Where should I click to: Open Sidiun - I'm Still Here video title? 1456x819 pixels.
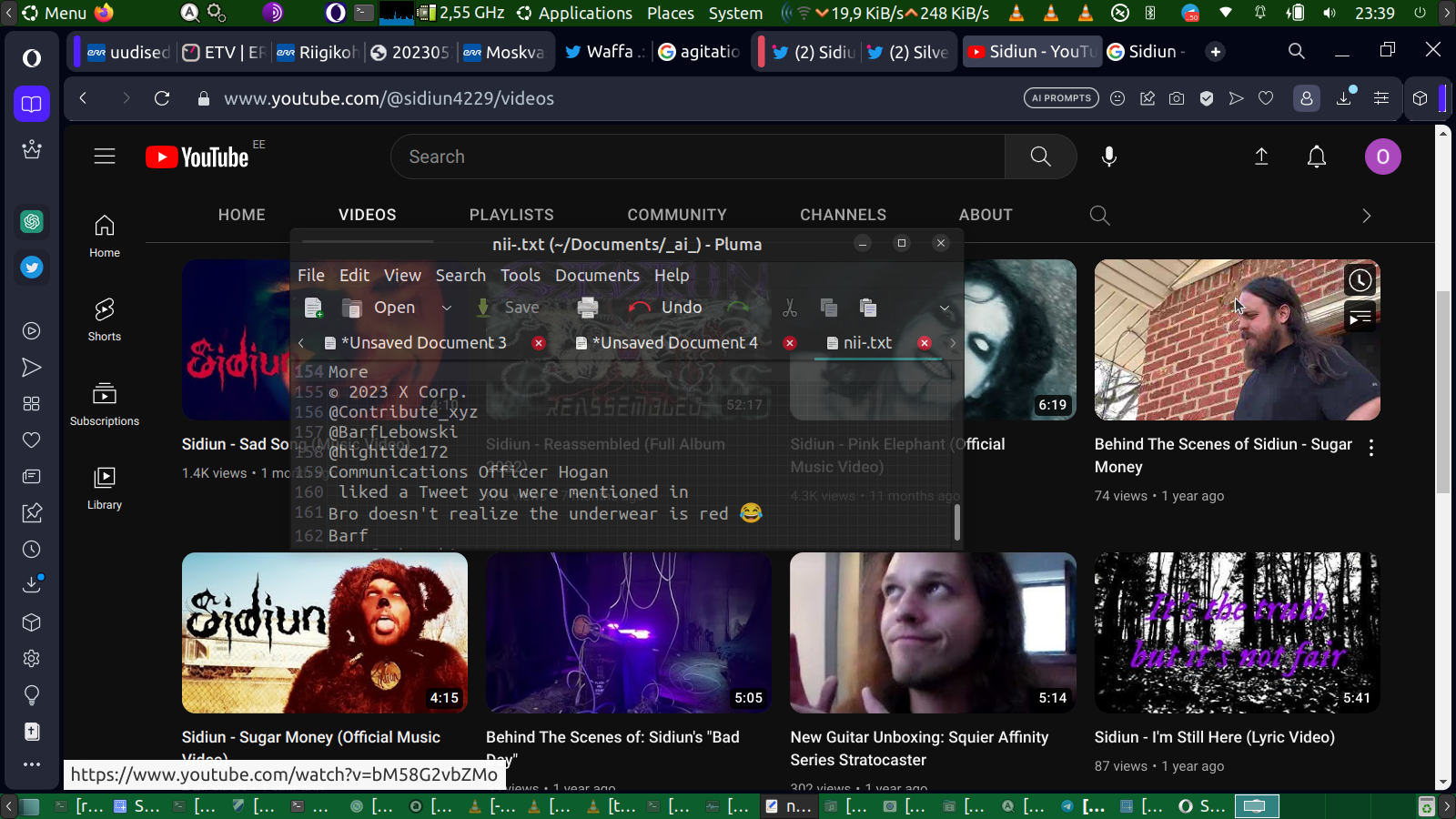(1215, 737)
